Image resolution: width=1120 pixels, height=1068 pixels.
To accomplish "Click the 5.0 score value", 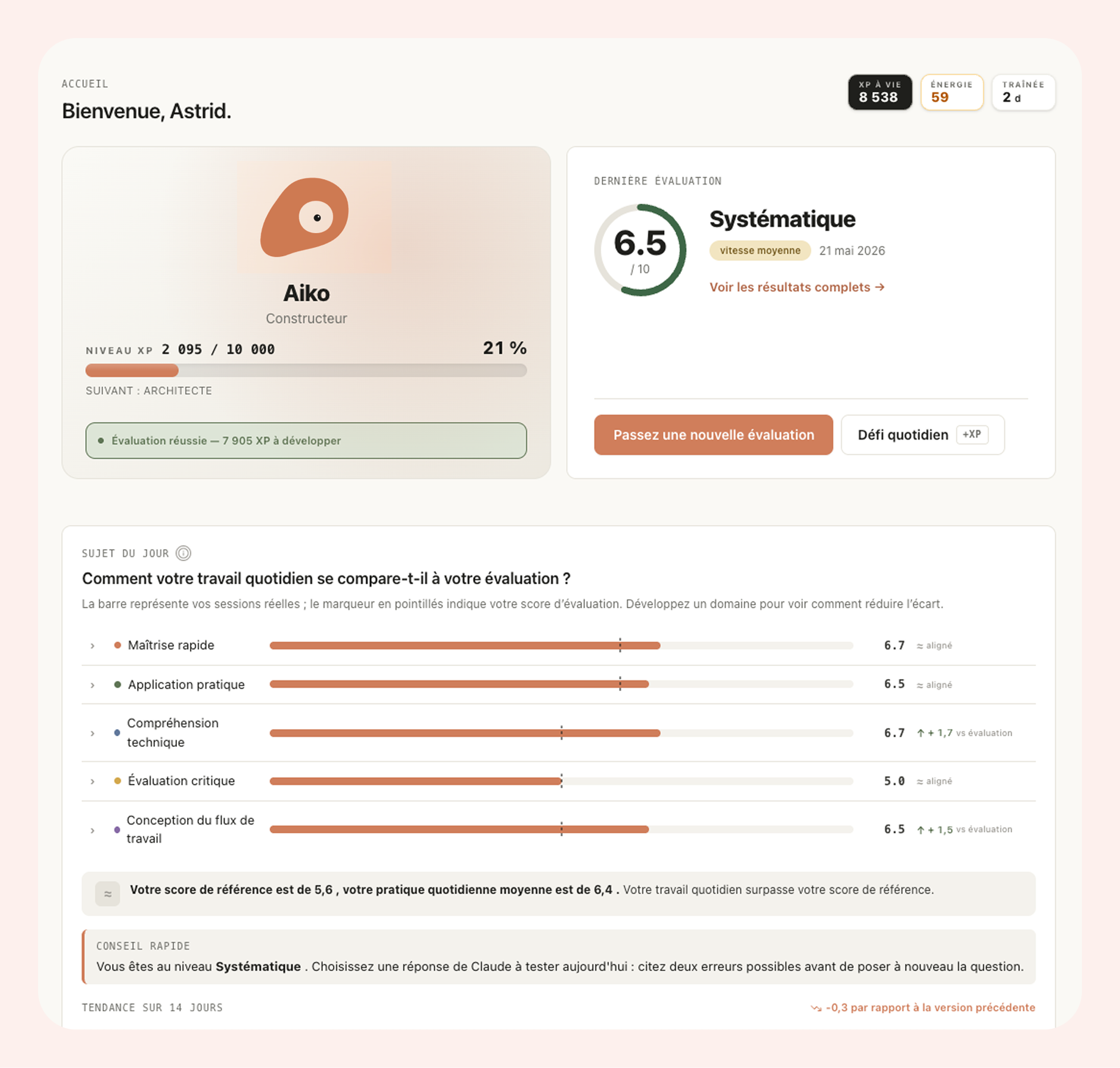I will click(894, 781).
